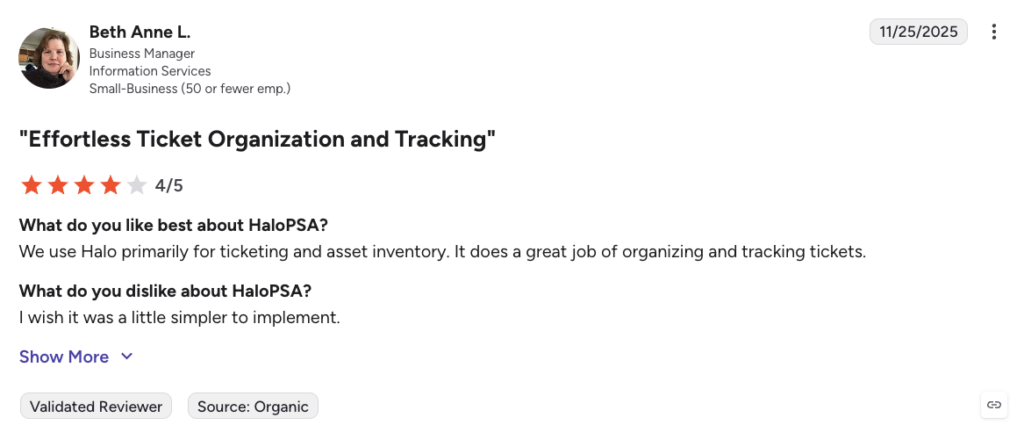Image resolution: width=1024 pixels, height=432 pixels.
Task: Click the Small-Business company size label
Action: [x=189, y=88]
